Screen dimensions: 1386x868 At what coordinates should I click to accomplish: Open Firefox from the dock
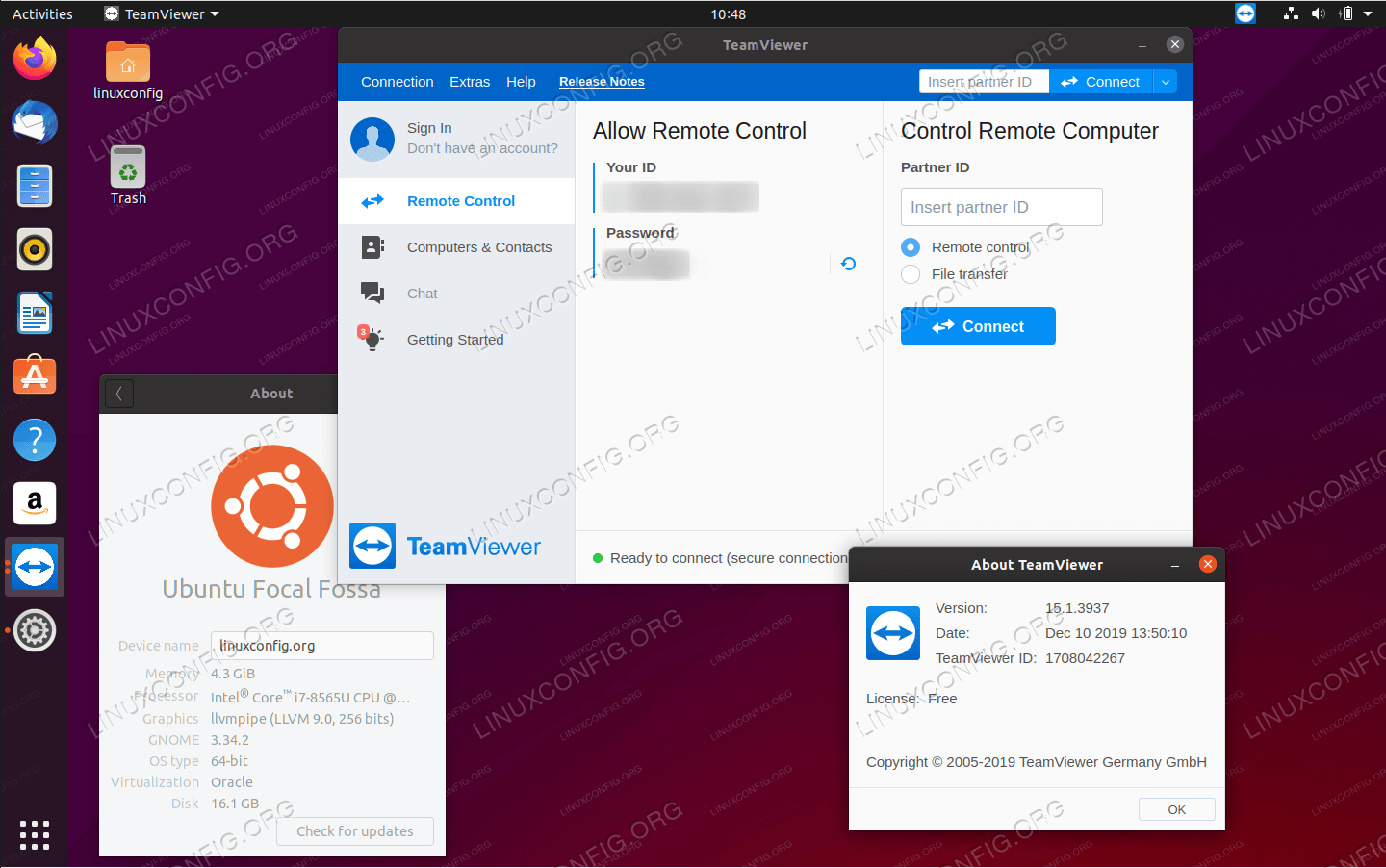[x=35, y=60]
